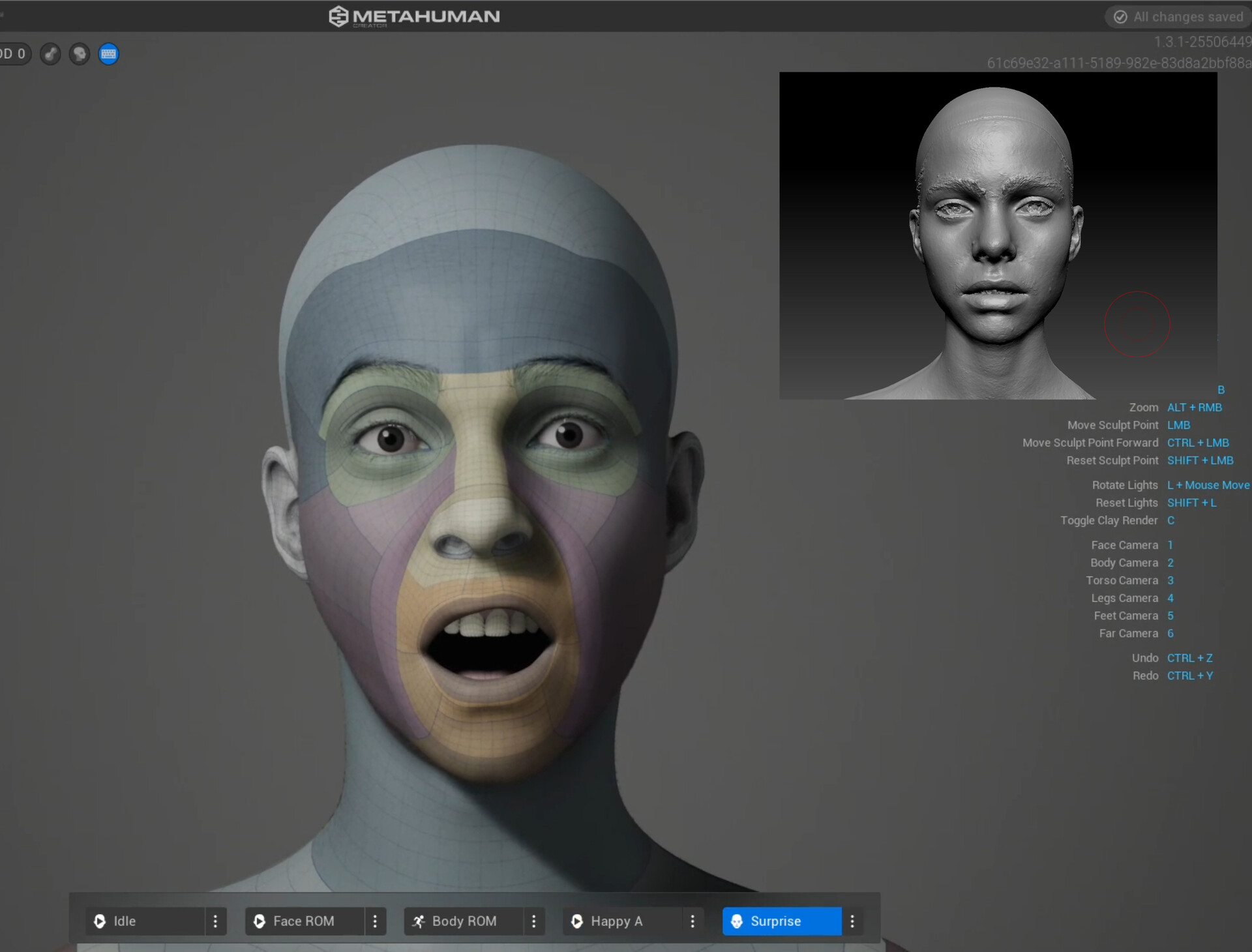Click the play icon on the Happy A clip
Viewport: 1252px width, 952px height.
coord(577,921)
